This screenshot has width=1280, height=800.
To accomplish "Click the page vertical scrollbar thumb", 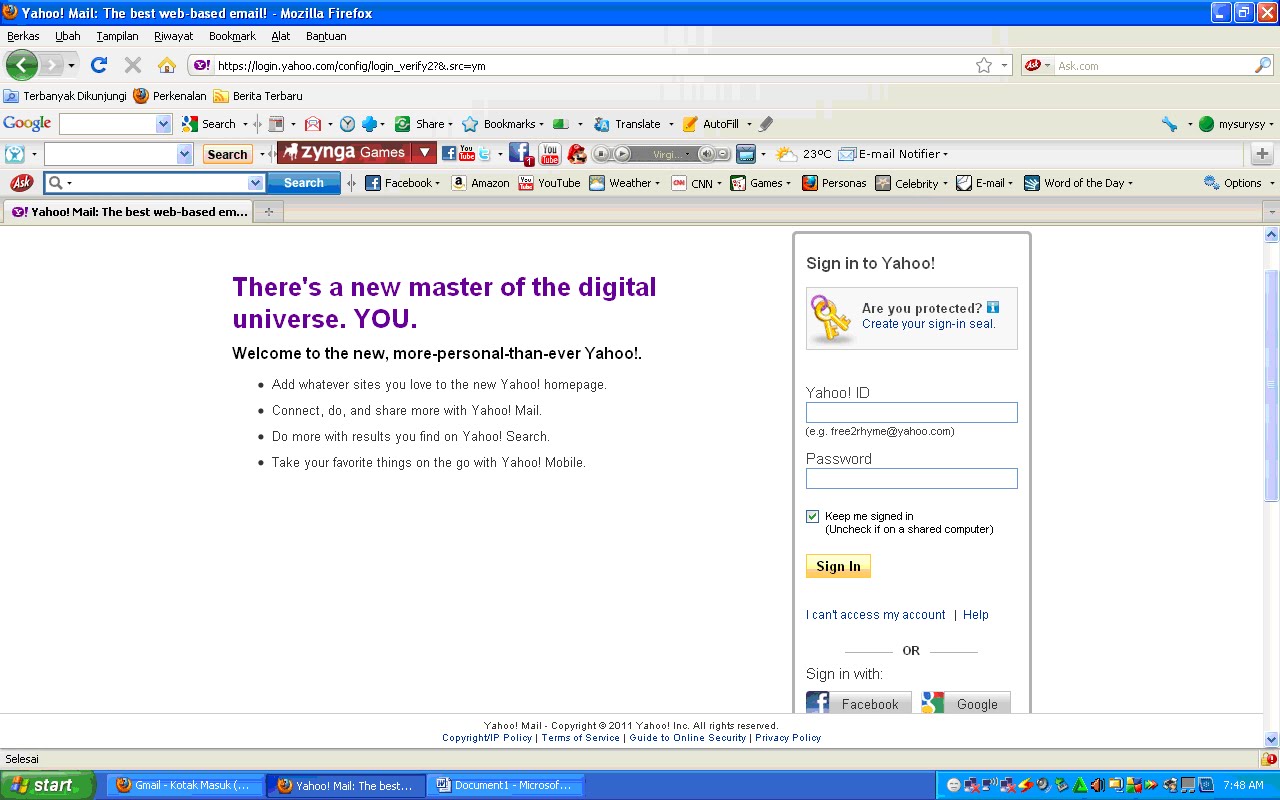I will (1272, 385).
